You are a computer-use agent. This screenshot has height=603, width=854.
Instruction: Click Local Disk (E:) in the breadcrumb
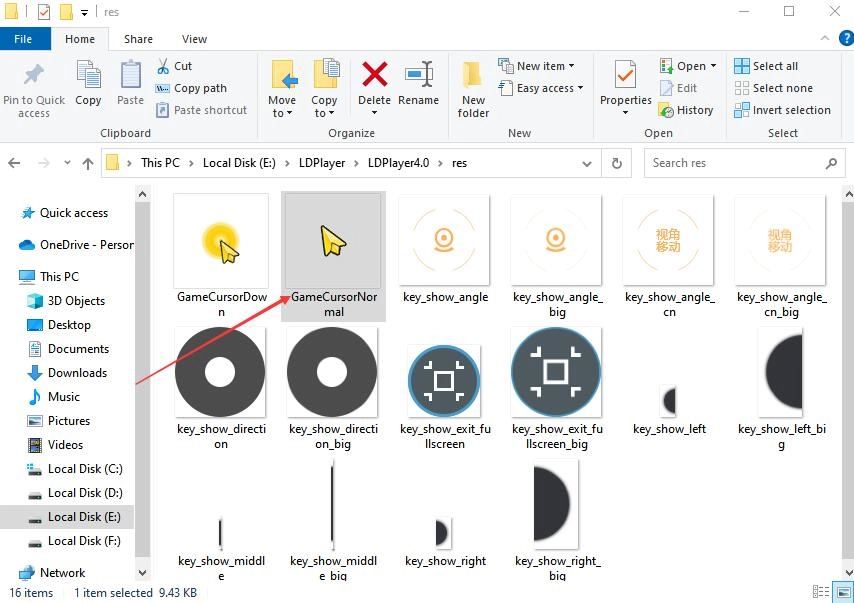coord(239,163)
